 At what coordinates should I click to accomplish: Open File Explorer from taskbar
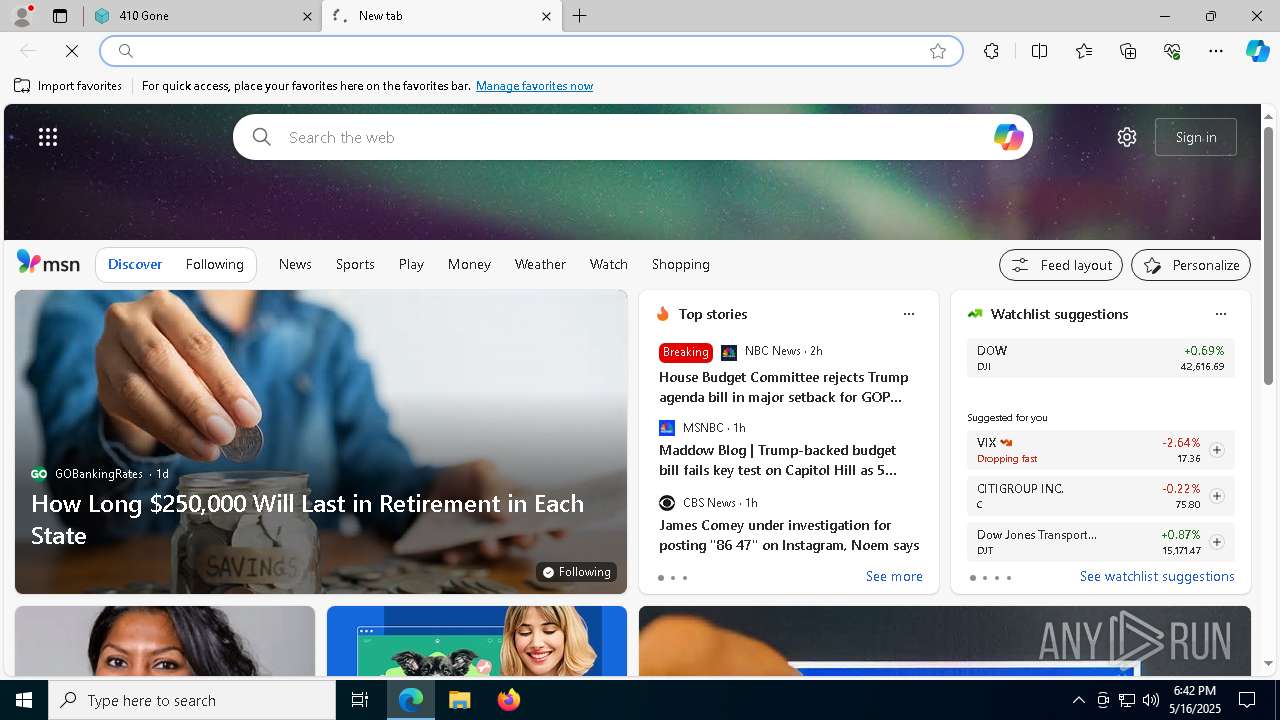[460, 700]
